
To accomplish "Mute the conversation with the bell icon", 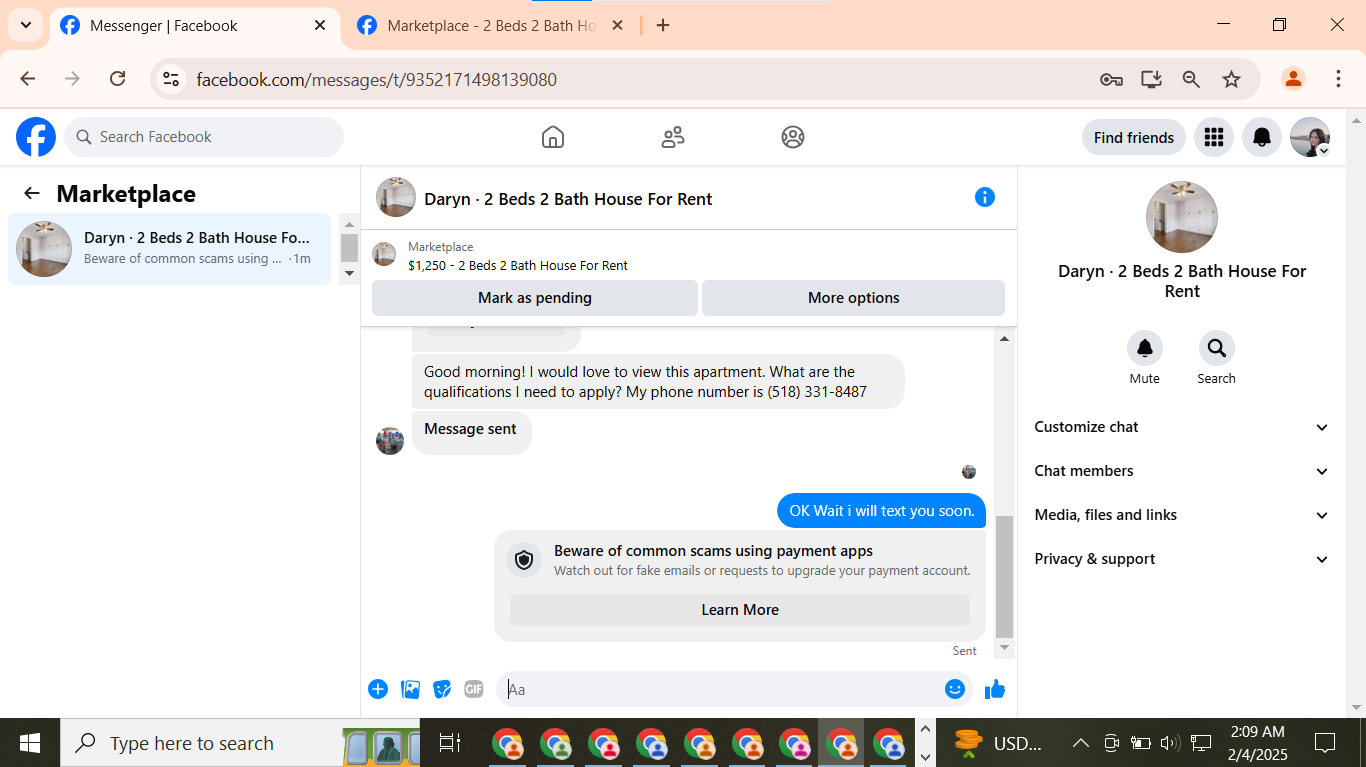I will [1145, 348].
